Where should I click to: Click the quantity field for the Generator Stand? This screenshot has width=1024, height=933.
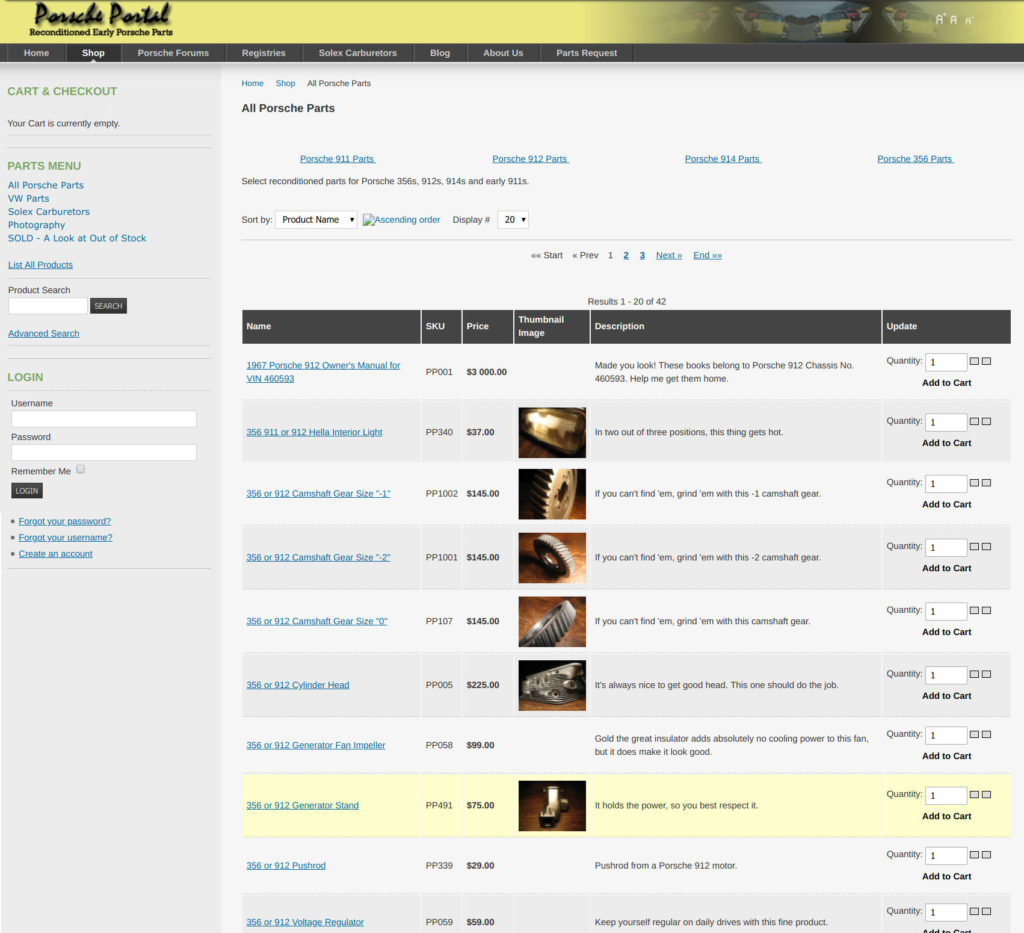(x=946, y=795)
